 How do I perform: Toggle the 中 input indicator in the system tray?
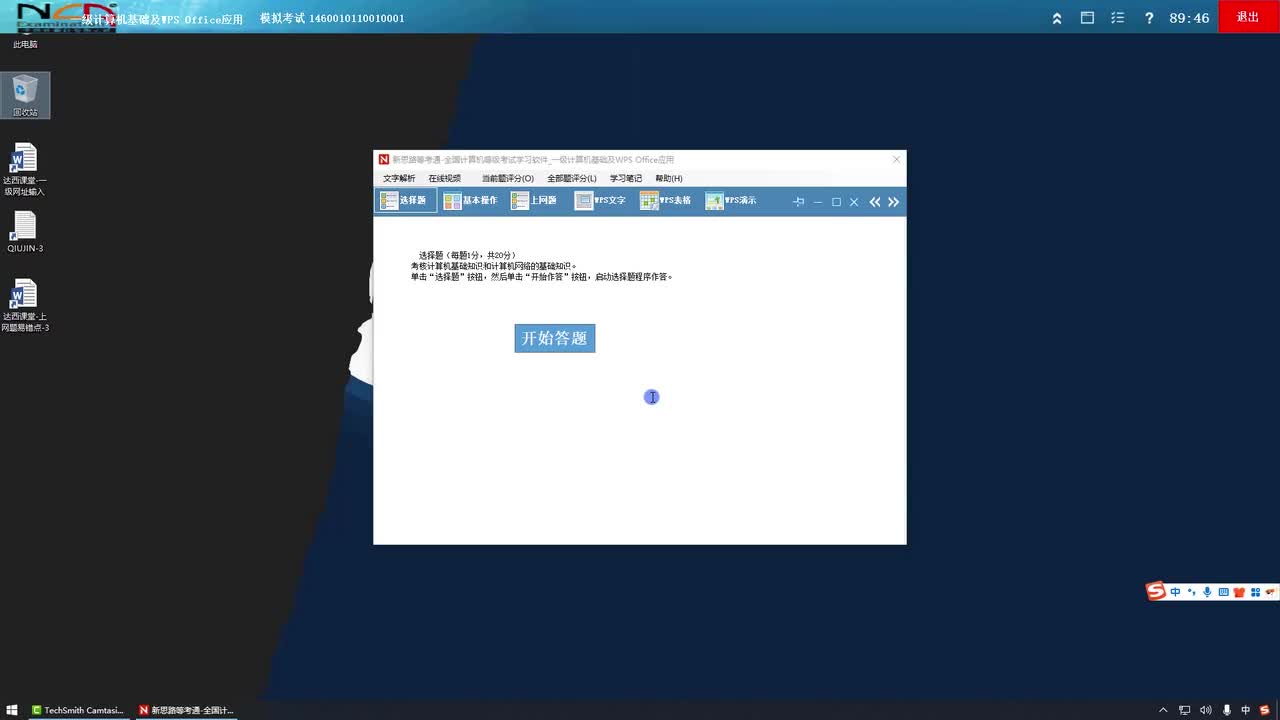[x=1246, y=710]
